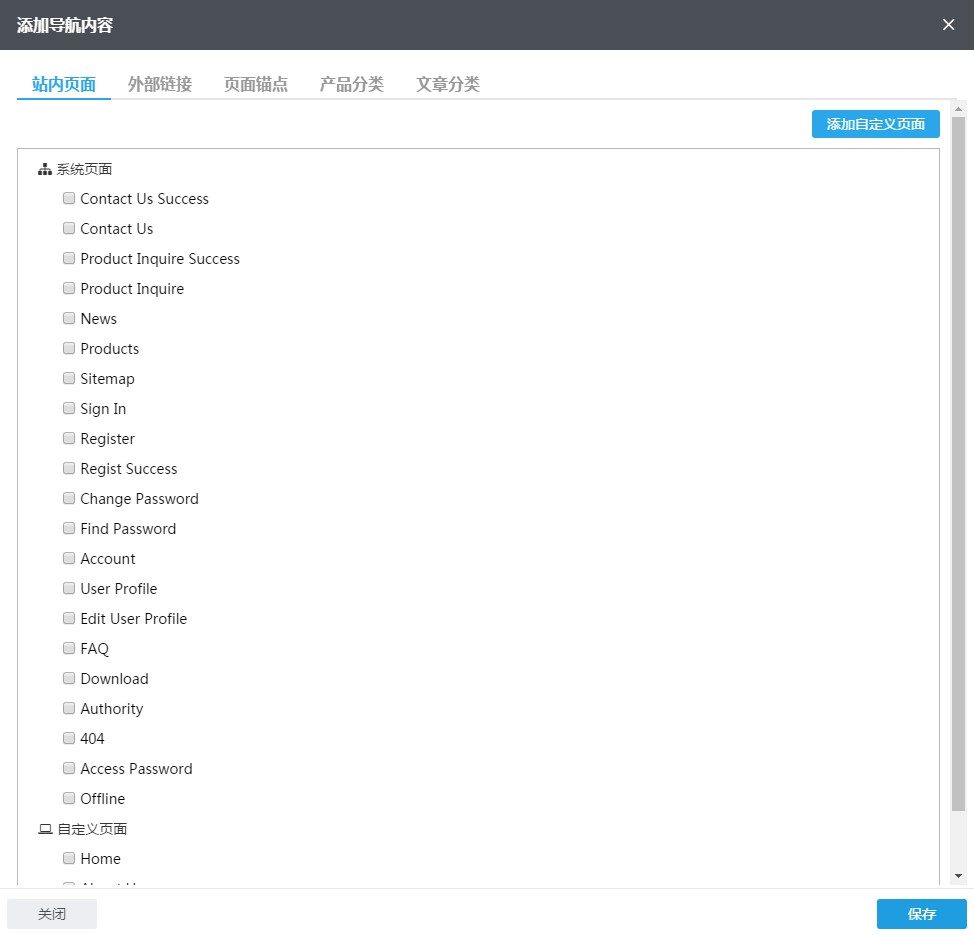Switch to the 外部链接 tab
This screenshot has height=935, width=974.
tap(160, 84)
